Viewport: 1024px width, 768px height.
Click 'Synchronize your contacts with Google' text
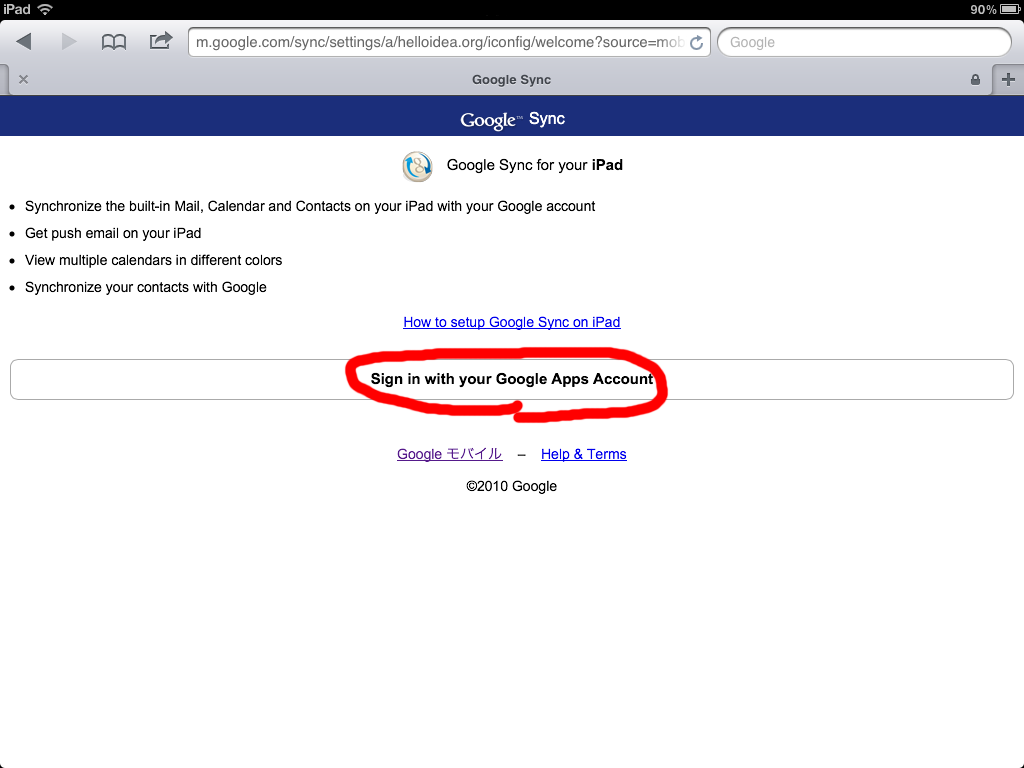[x=146, y=287]
